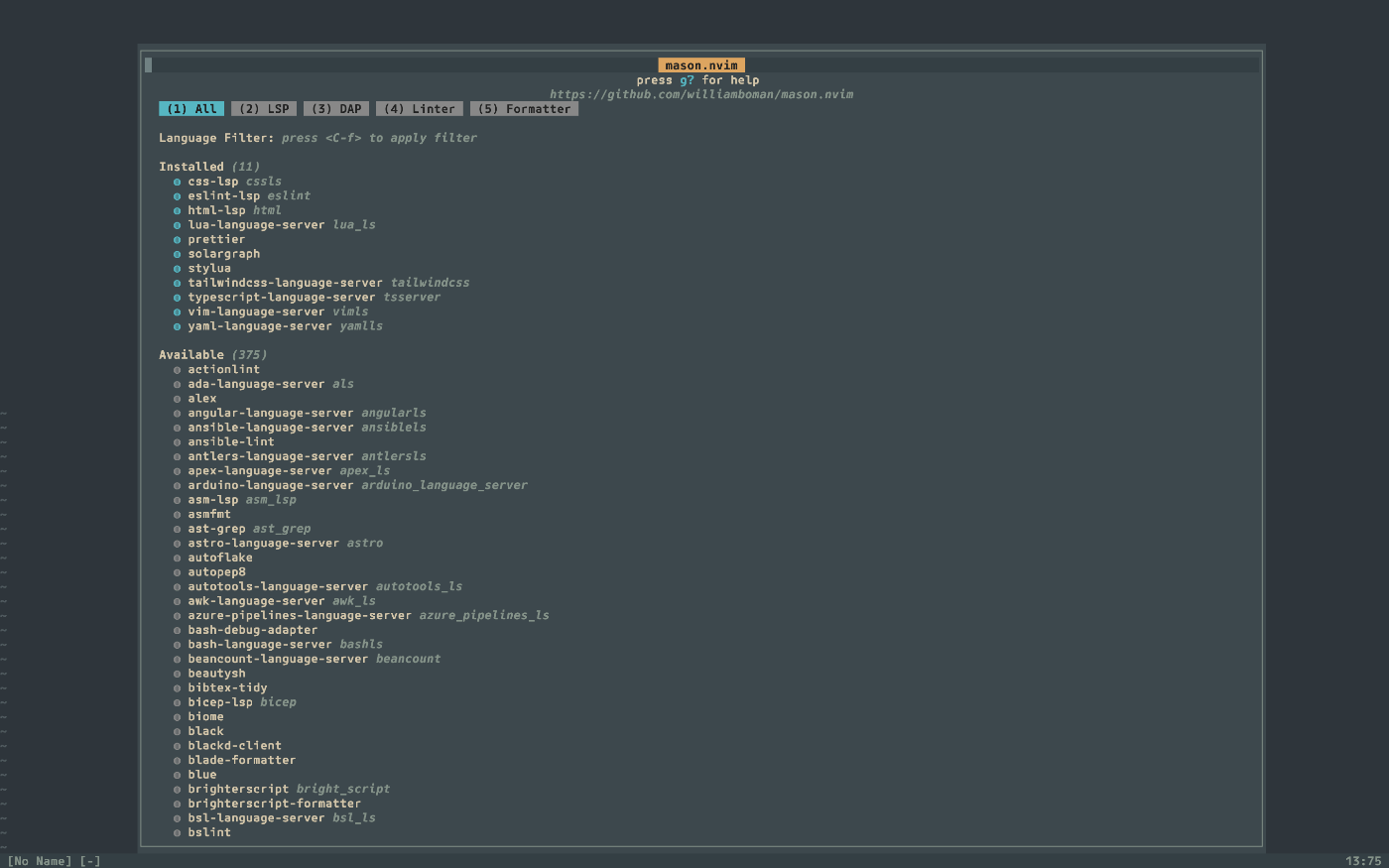Click the mason.nvim title badge
The height and width of the screenshot is (868, 1389).
pyautogui.click(x=701, y=65)
